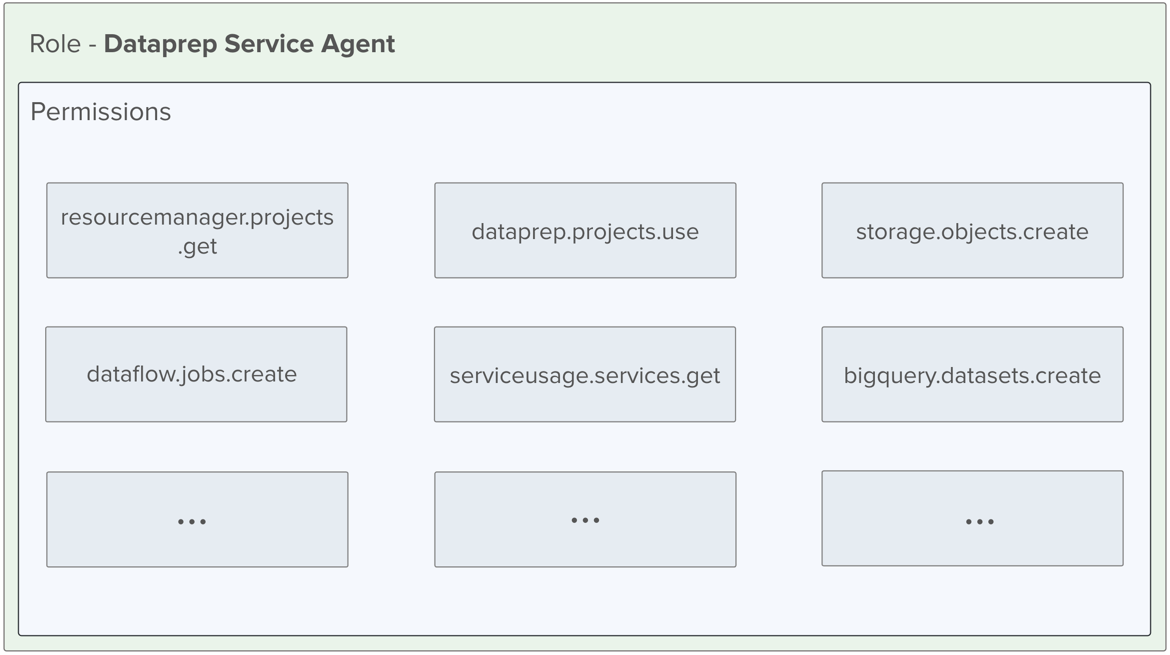
Task: Select the storage.objects.create permission tile
Action: pyautogui.click(x=972, y=230)
